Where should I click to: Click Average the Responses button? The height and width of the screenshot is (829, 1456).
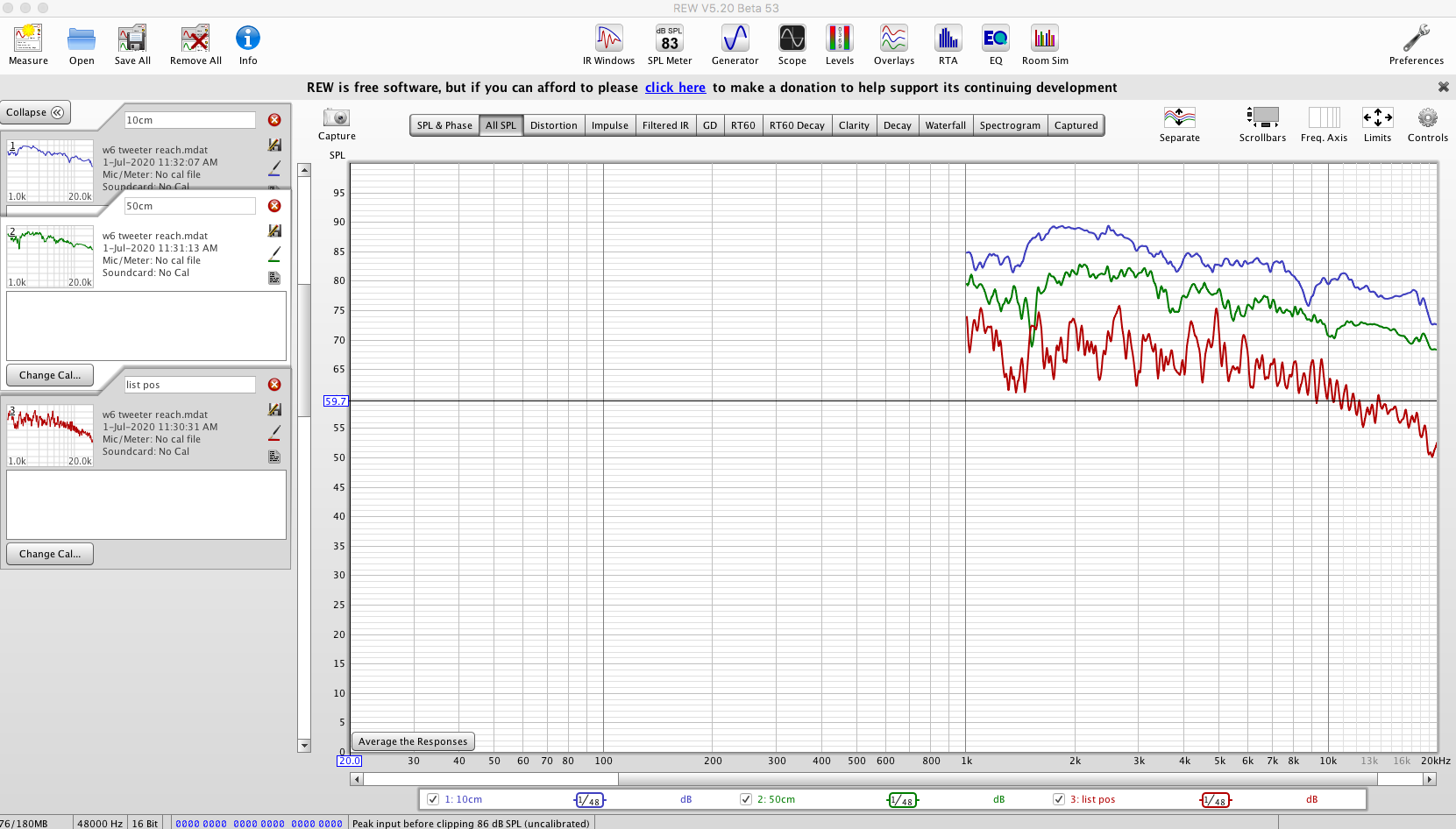point(413,741)
